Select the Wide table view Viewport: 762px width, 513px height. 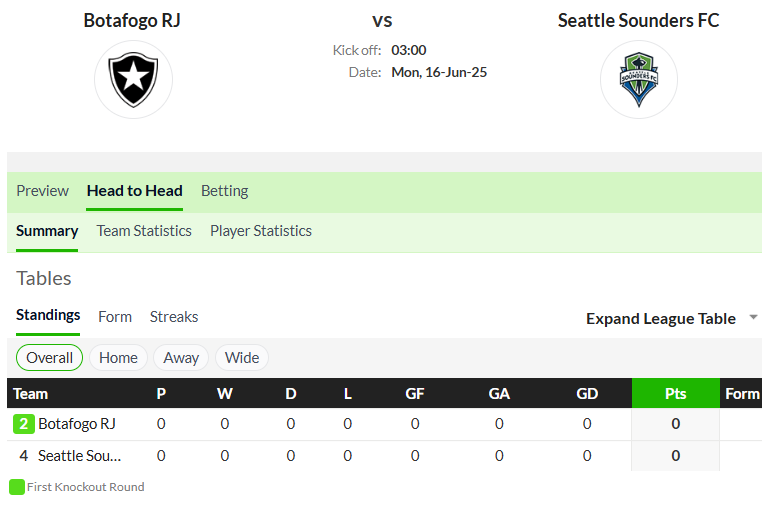(x=242, y=358)
